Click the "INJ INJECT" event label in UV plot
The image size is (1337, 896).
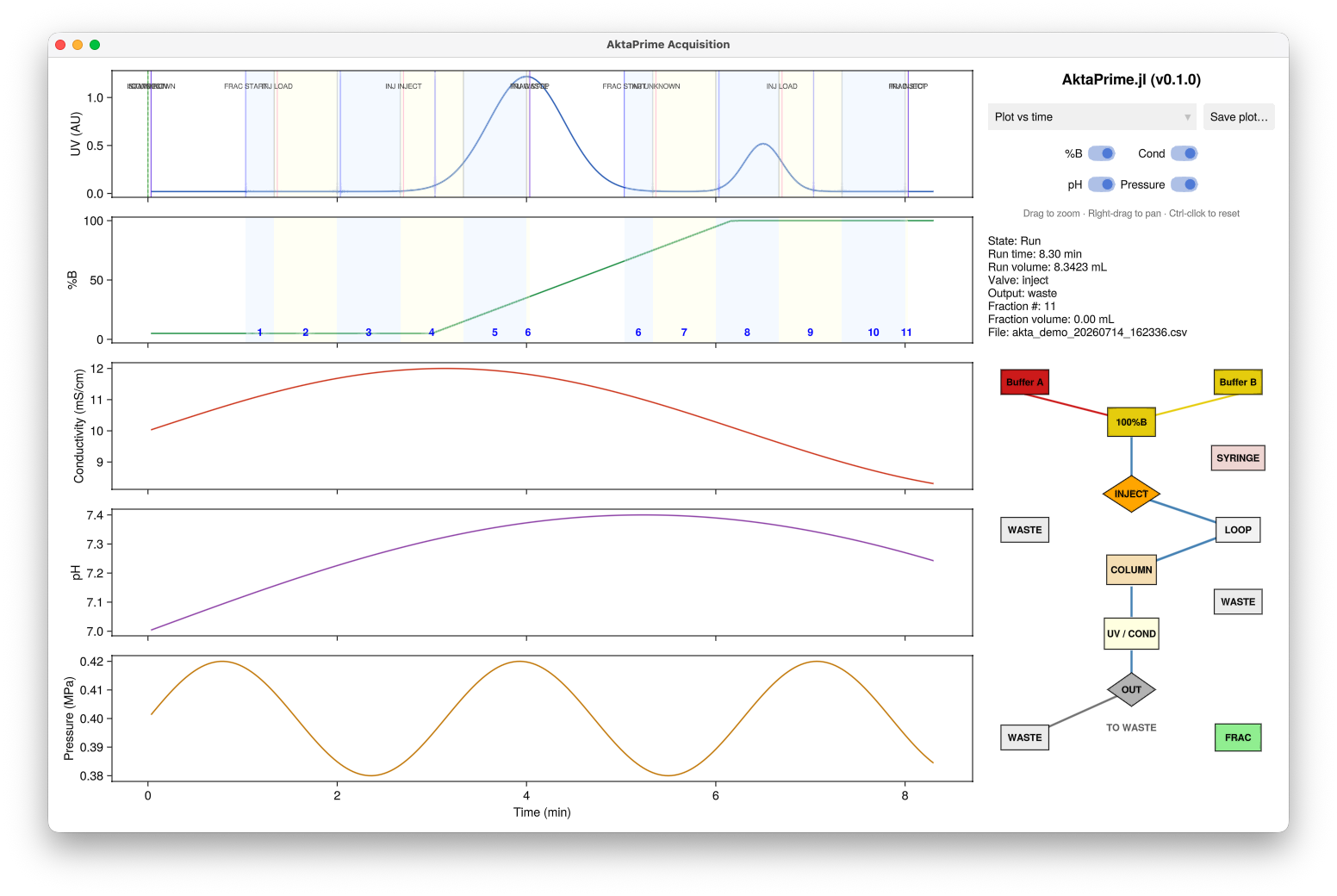(x=403, y=86)
